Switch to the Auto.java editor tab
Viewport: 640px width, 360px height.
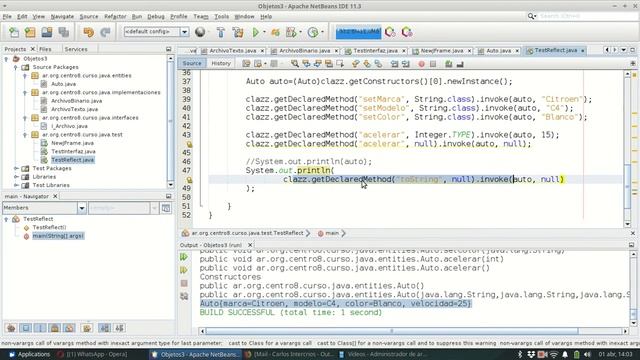[498, 51]
